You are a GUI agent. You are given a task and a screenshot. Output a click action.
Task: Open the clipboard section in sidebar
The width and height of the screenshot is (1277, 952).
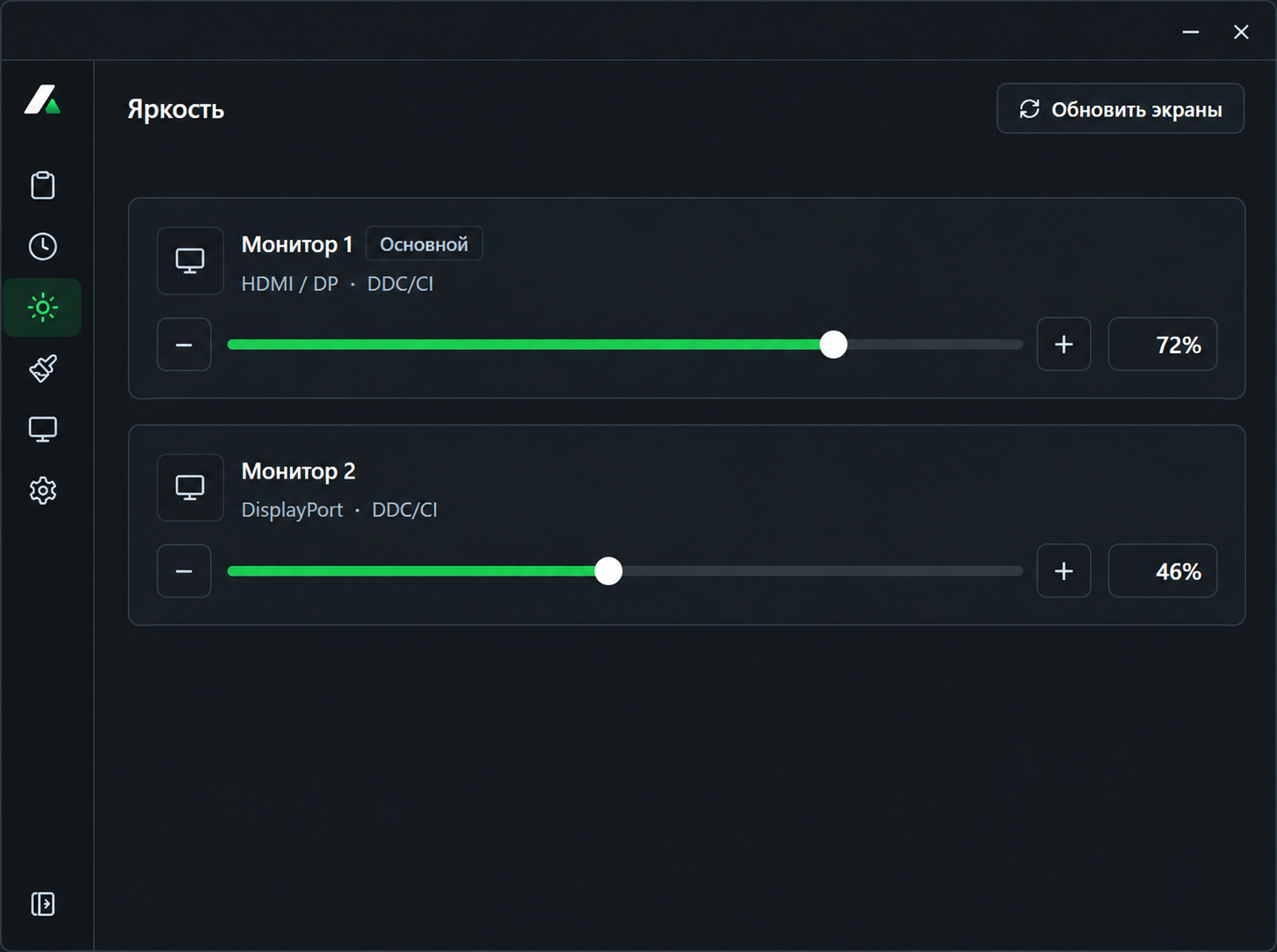[x=42, y=185]
